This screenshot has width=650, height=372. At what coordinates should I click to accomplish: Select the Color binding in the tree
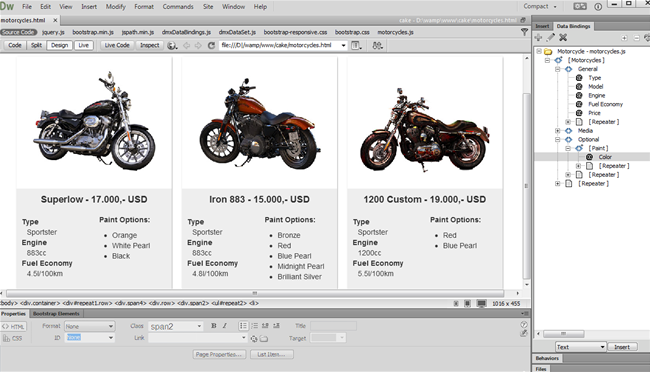[x=605, y=157]
